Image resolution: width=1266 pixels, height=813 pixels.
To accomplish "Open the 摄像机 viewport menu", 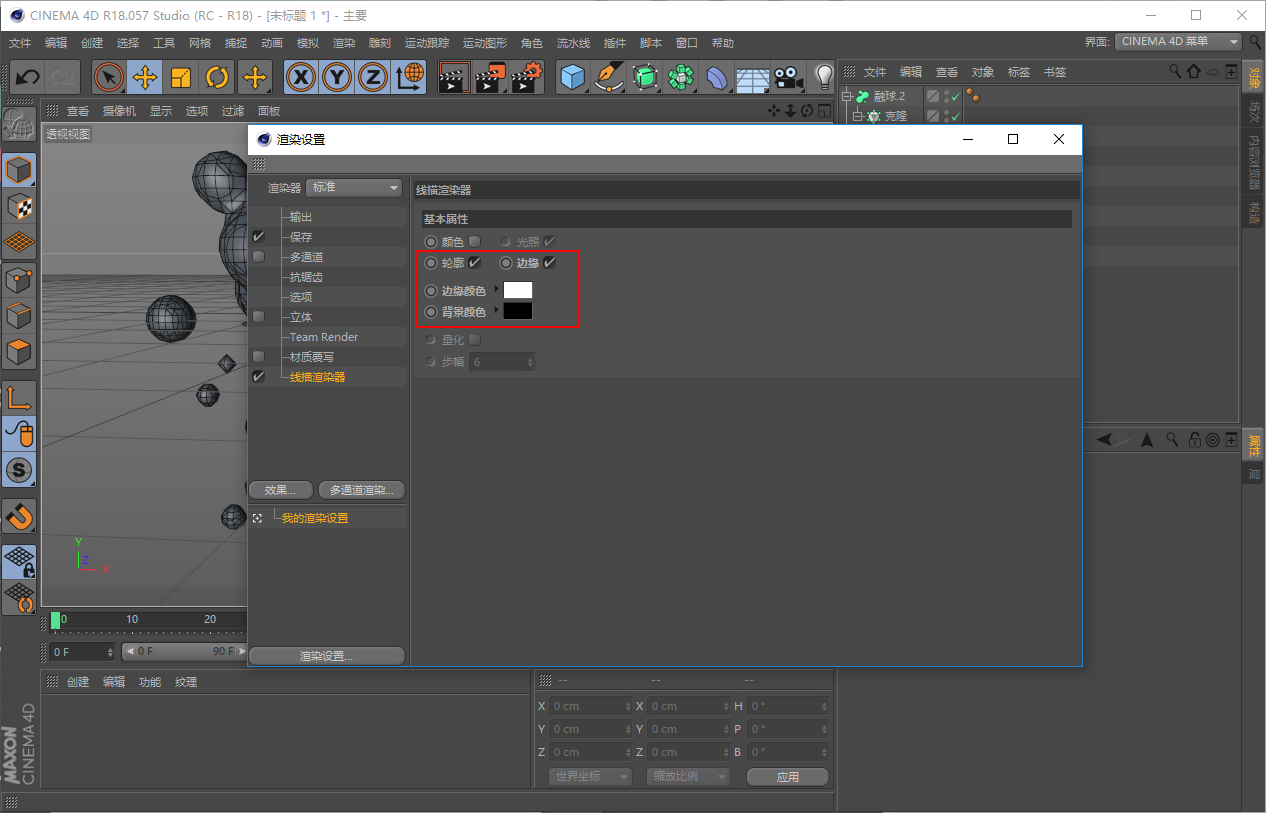I will pyautogui.click(x=119, y=111).
